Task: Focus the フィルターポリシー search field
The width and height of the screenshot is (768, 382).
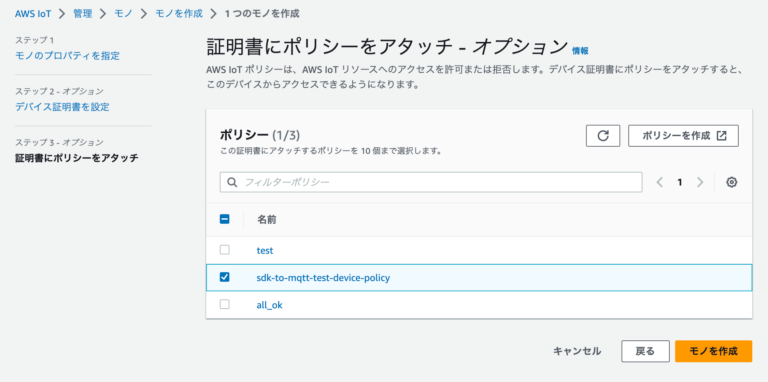Action: coord(431,182)
